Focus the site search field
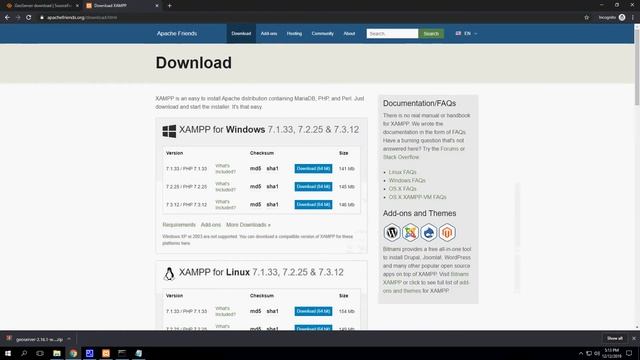Screen dimensions: 640x360 coord(392,33)
